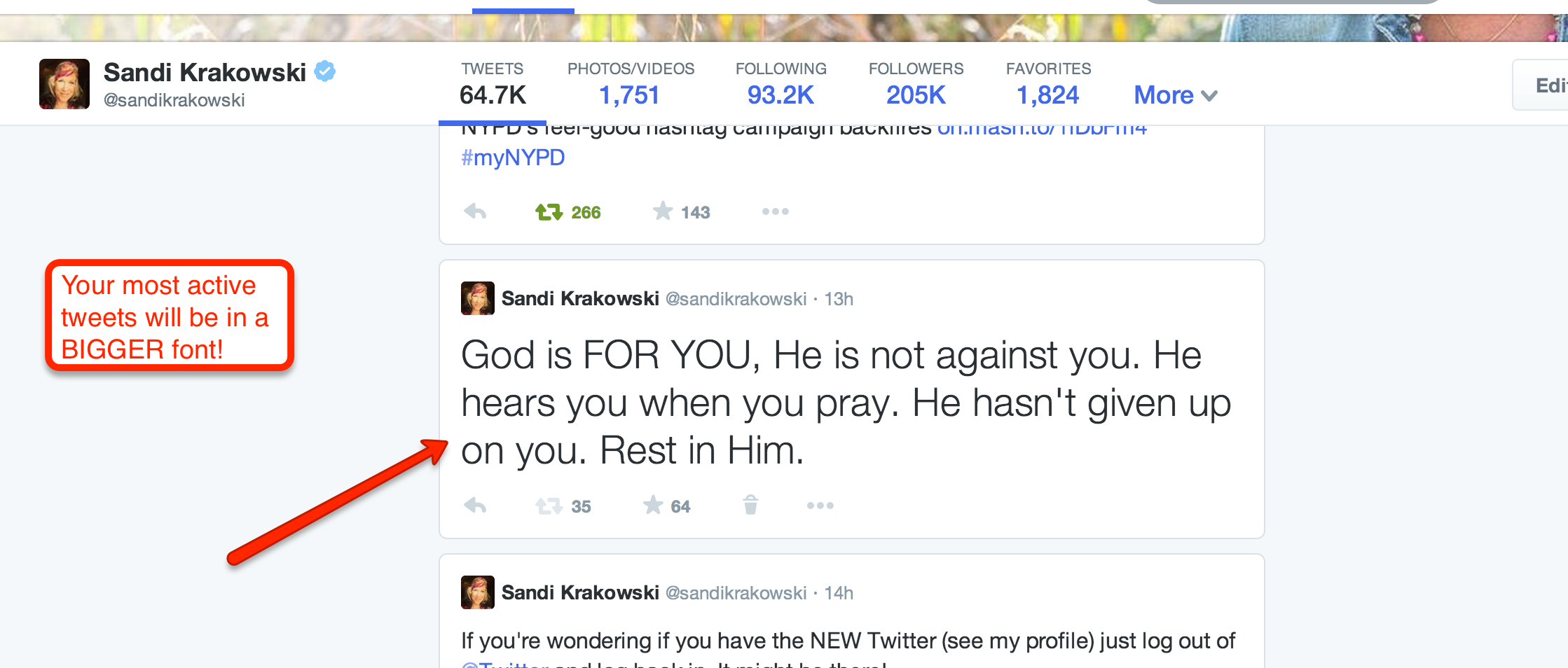Open the @sandikrakowski handle in the 14h tweet
The height and width of the screenshot is (668, 1568).
coord(736,593)
